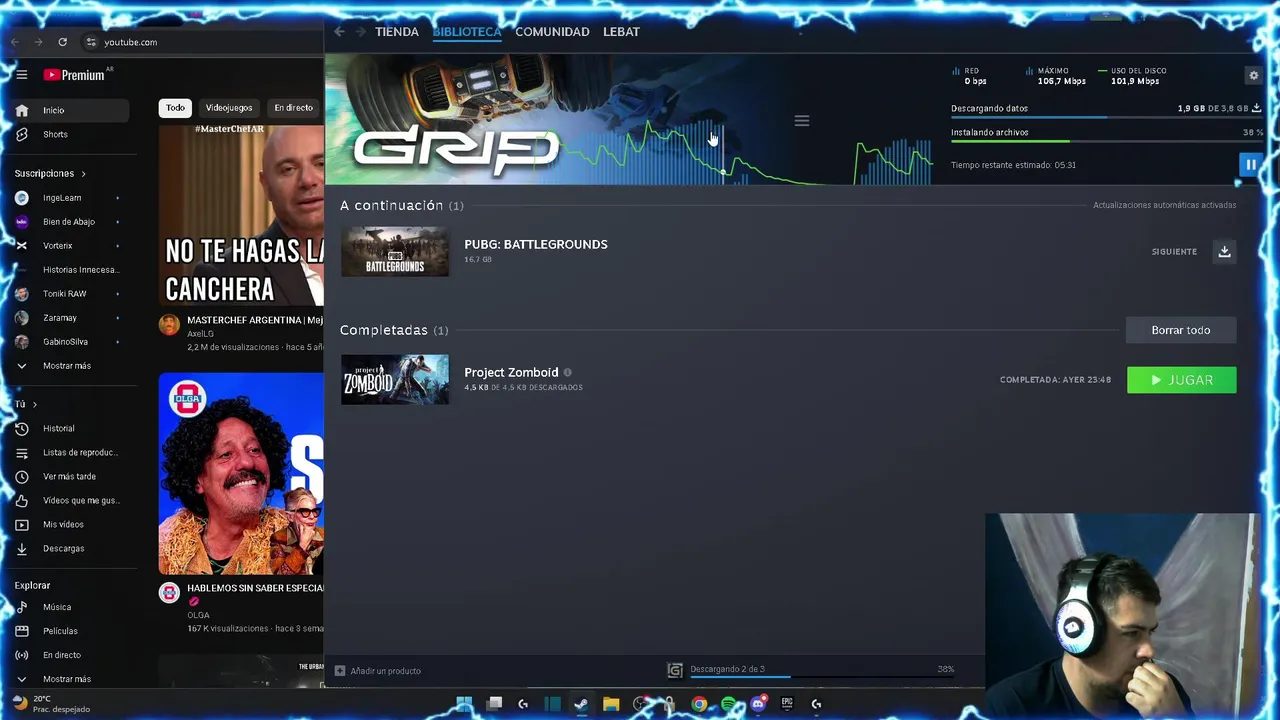The image size is (1280, 720).
Task: Open Películas in the Explorar section
Action: pyautogui.click(x=70, y=631)
